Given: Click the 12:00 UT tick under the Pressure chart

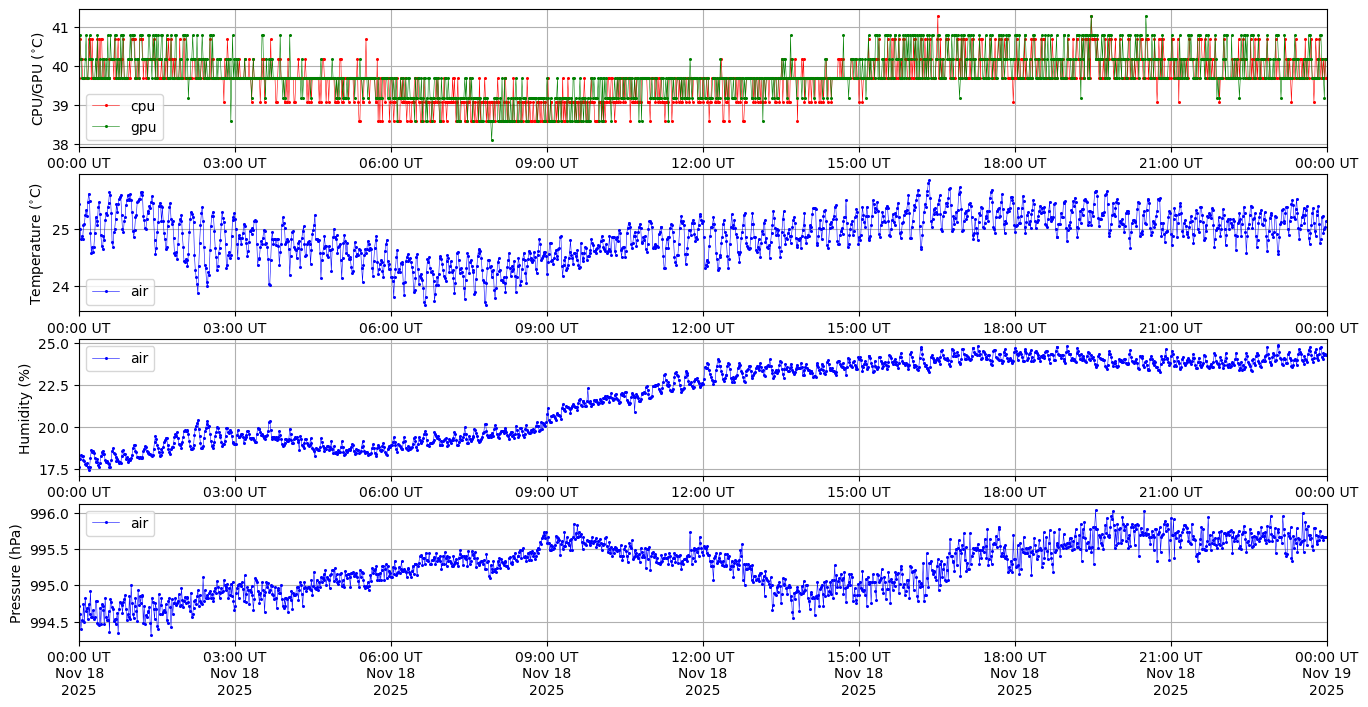Looking at the screenshot, I should point(702,657).
